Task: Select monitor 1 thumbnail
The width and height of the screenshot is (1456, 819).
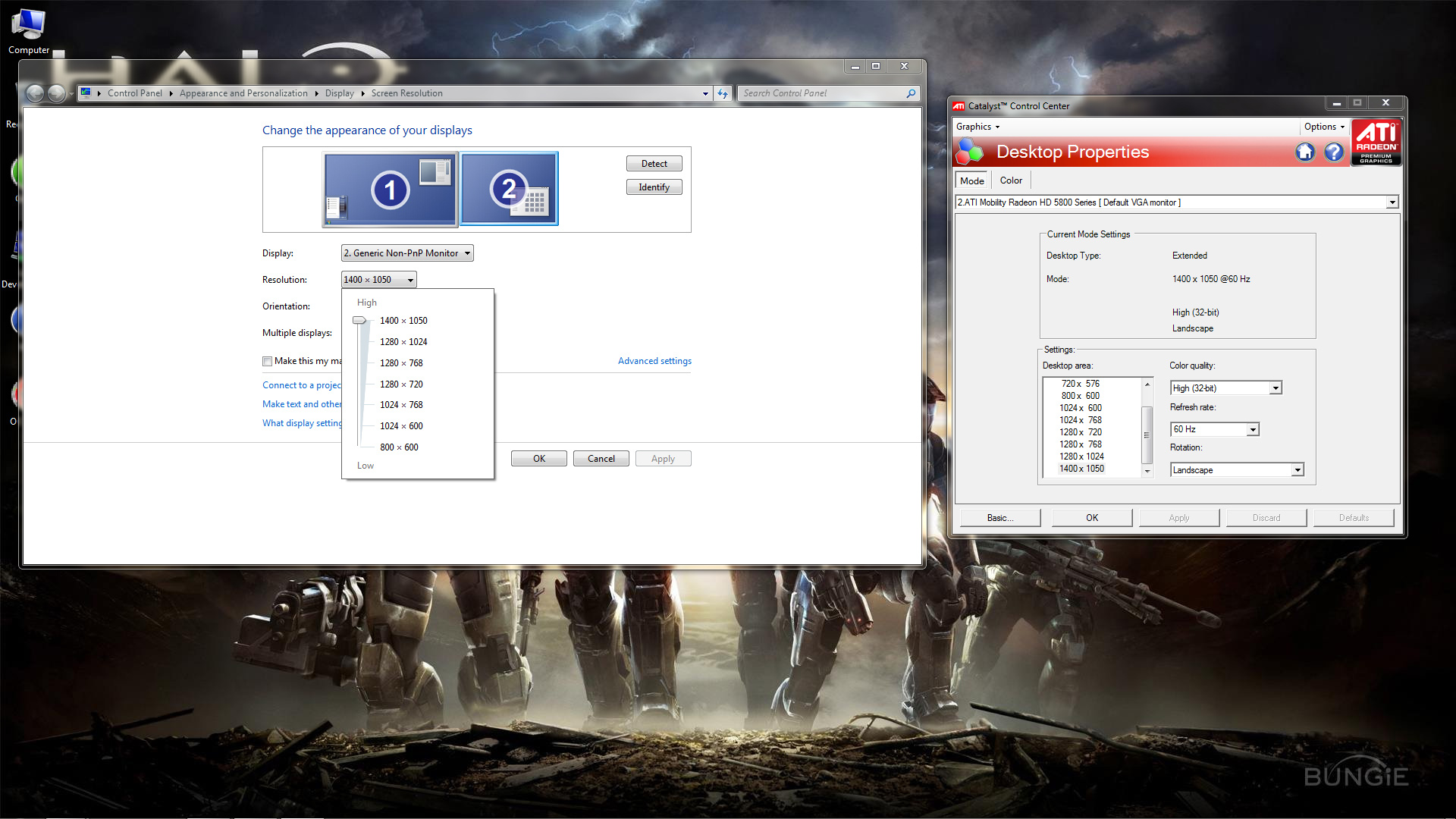Action: pos(391,190)
